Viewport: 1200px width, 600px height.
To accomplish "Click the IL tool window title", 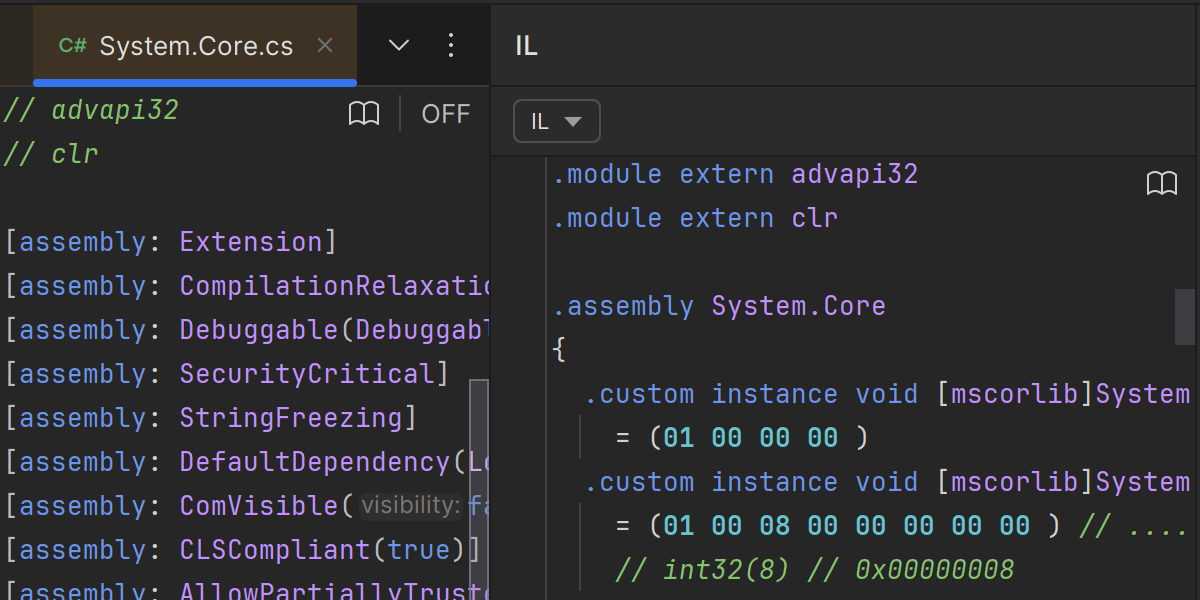I will point(526,46).
